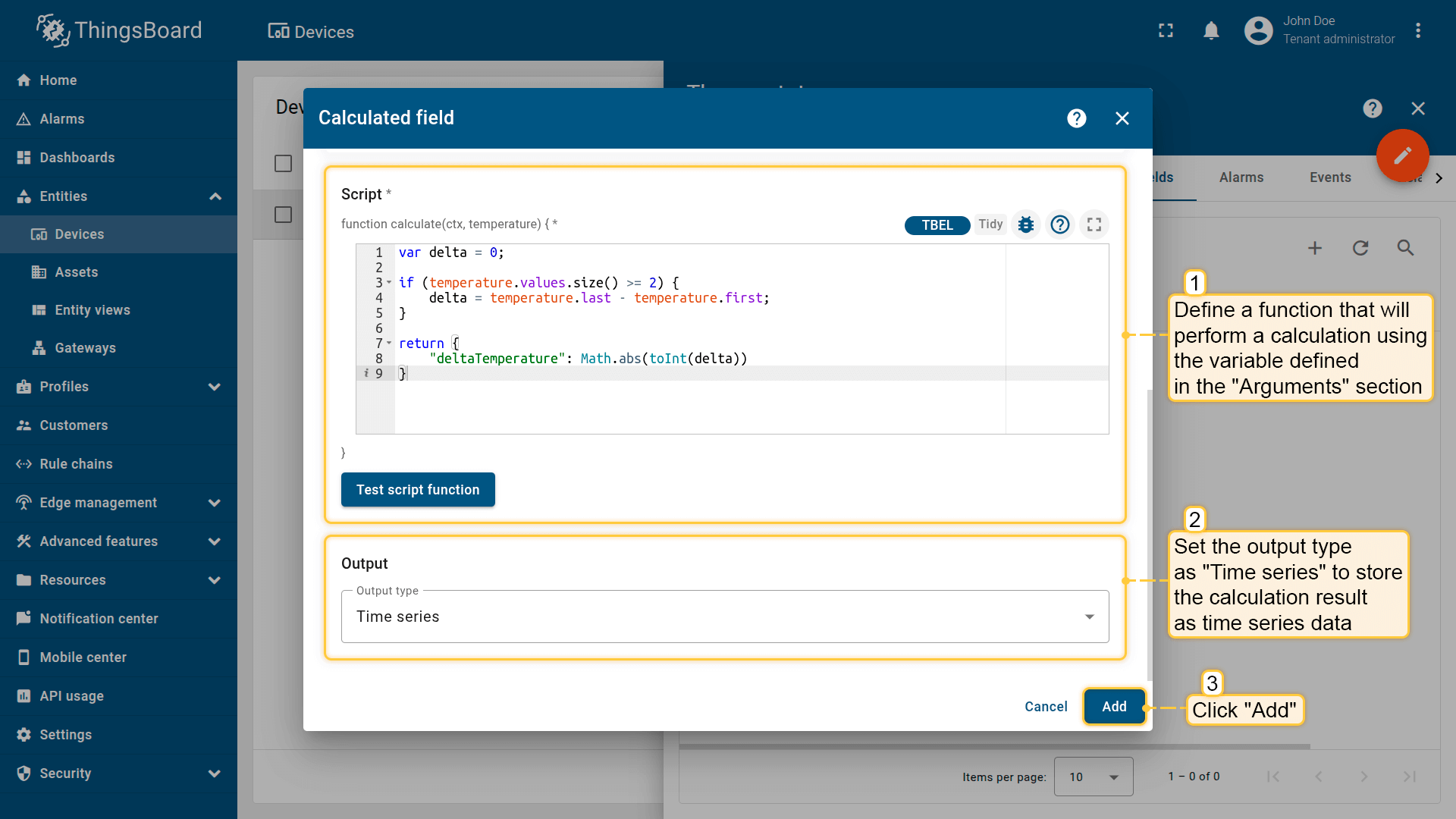Open items per page dropdown
Viewport: 1456px width, 819px height.
click(1093, 777)
